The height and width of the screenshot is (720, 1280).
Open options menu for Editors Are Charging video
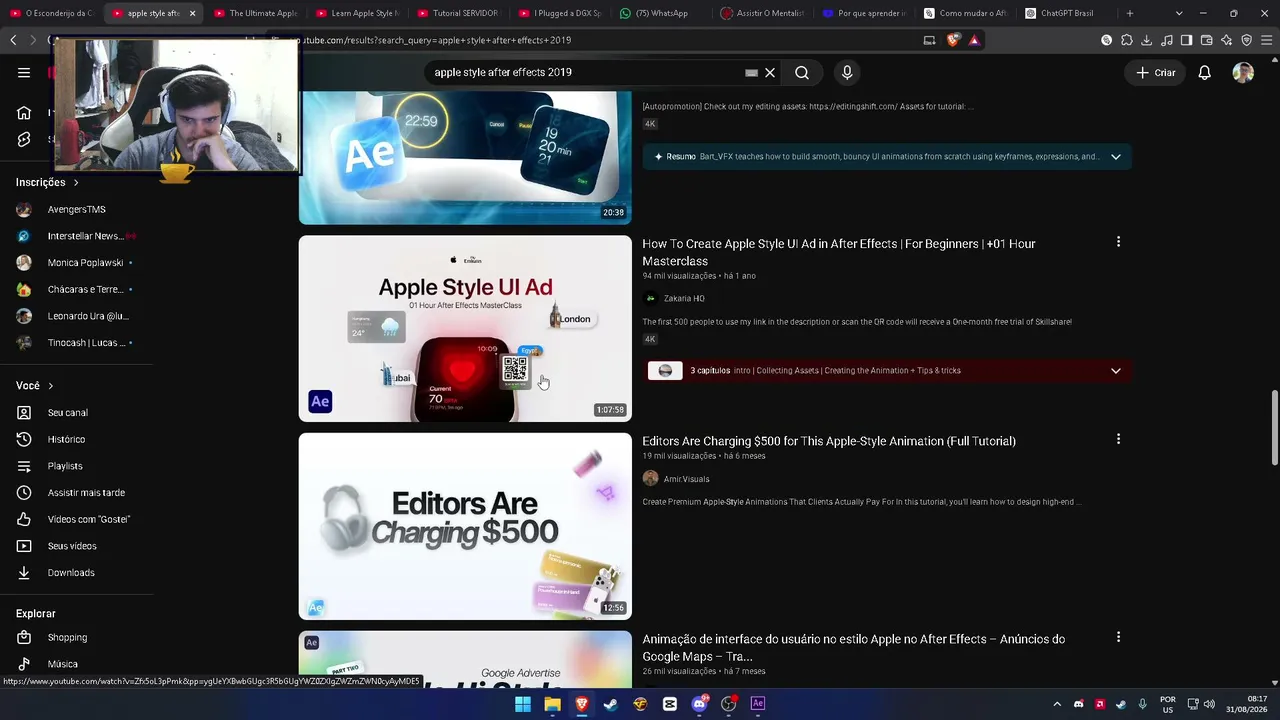pyautogui.click(x=1118, y=439)
